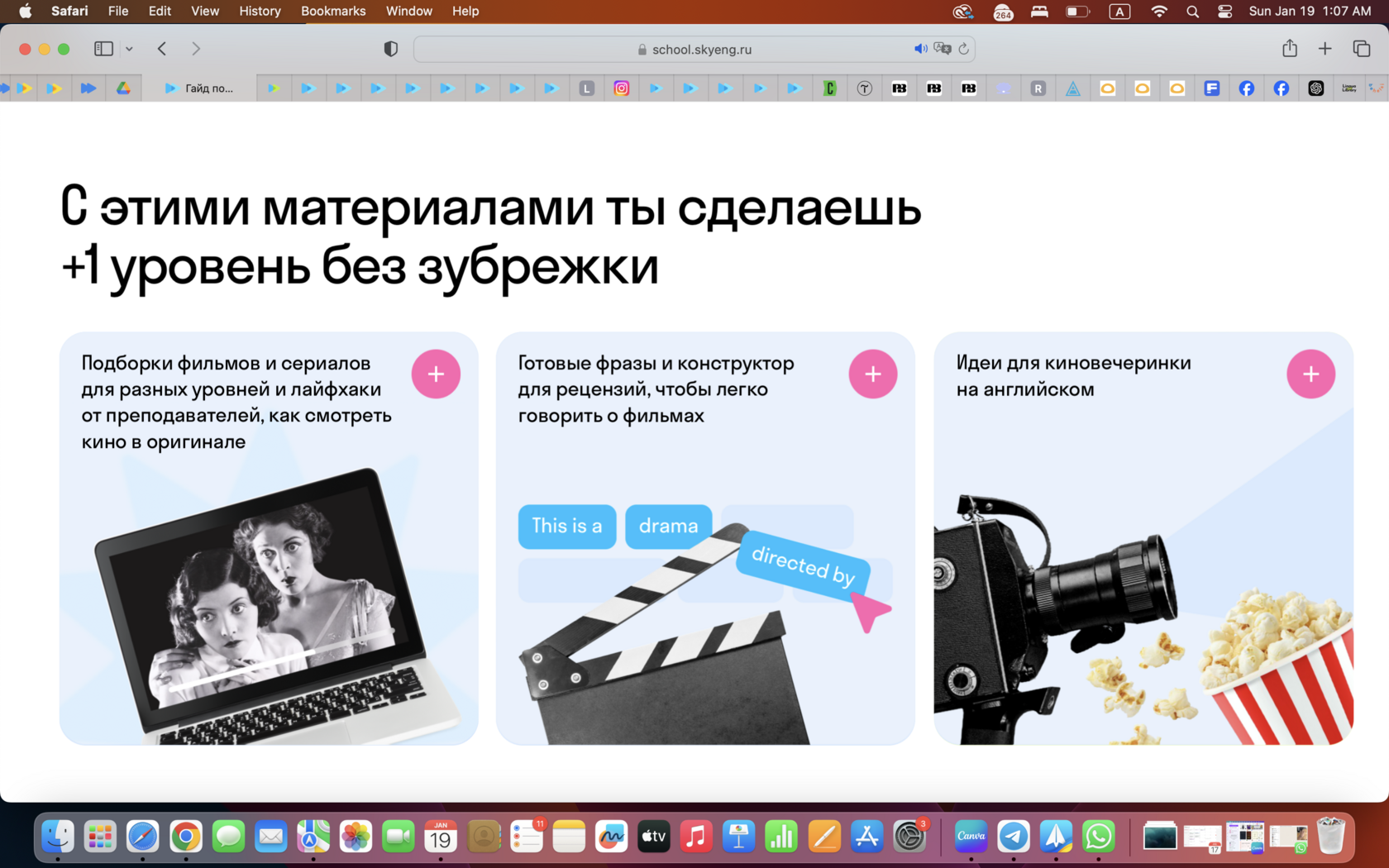Image resolution: width=1389 pixels, height=868 pixels.
Task: Click the 'This is a' phrase chip
Action: tap(566, 526)
